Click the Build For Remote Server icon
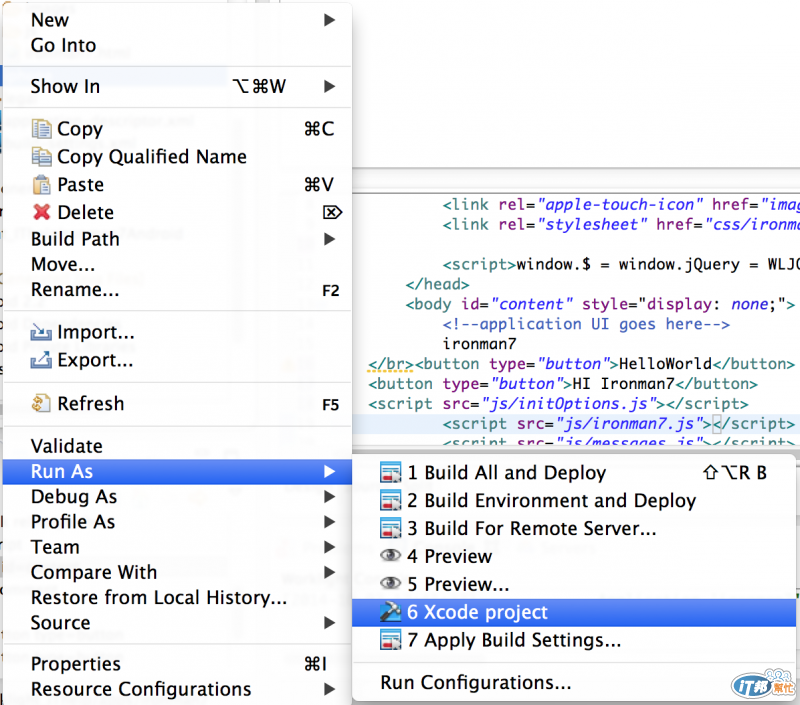Screen dimensions: 800x705 (390, 528)
